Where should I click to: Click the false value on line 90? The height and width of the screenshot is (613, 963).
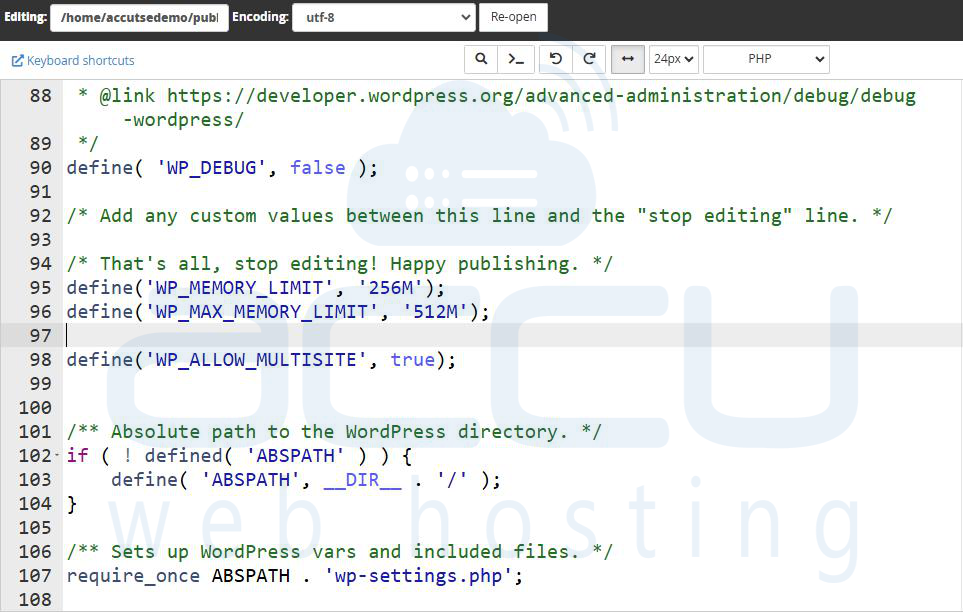click(x=318, y=168)
